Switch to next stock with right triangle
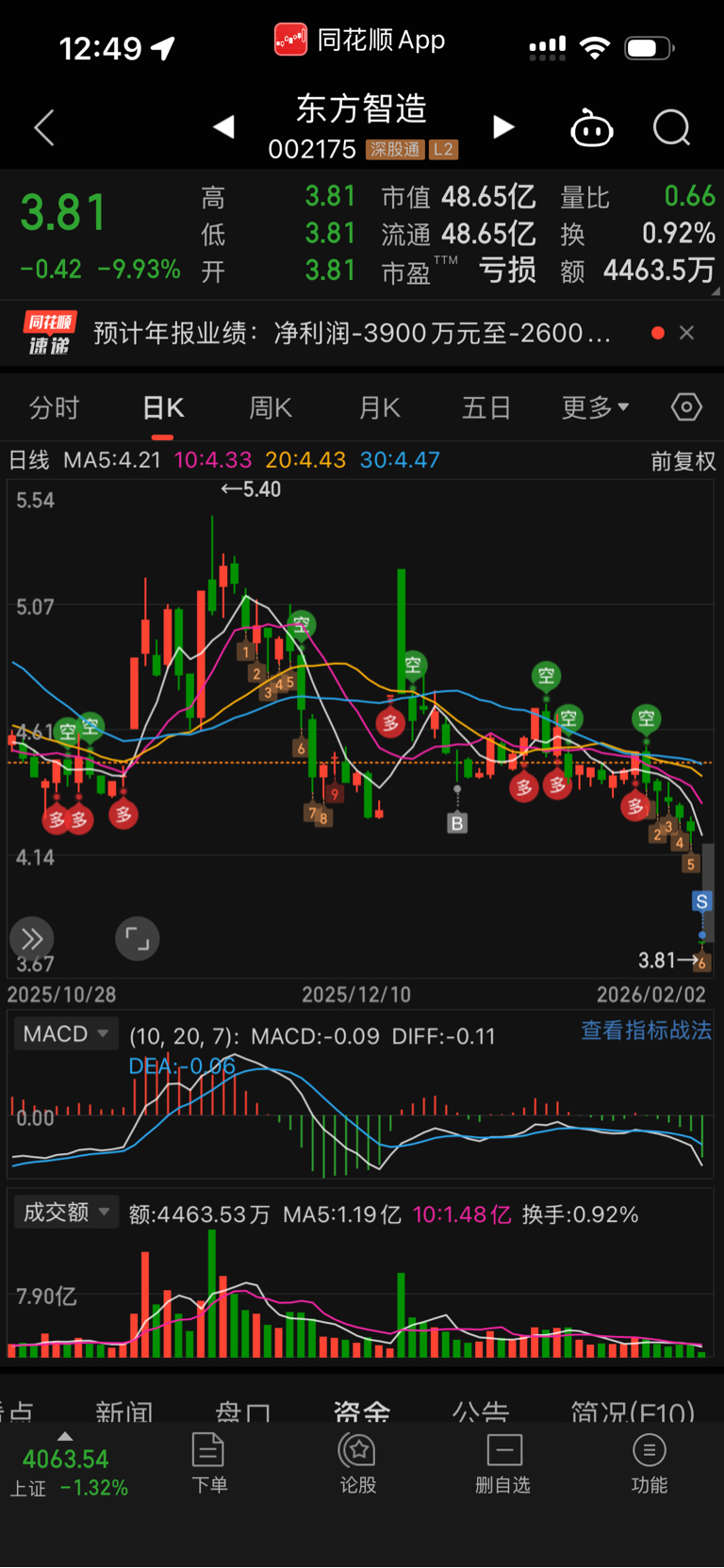This screenshot has height=1568, width=724. point(503,127)
